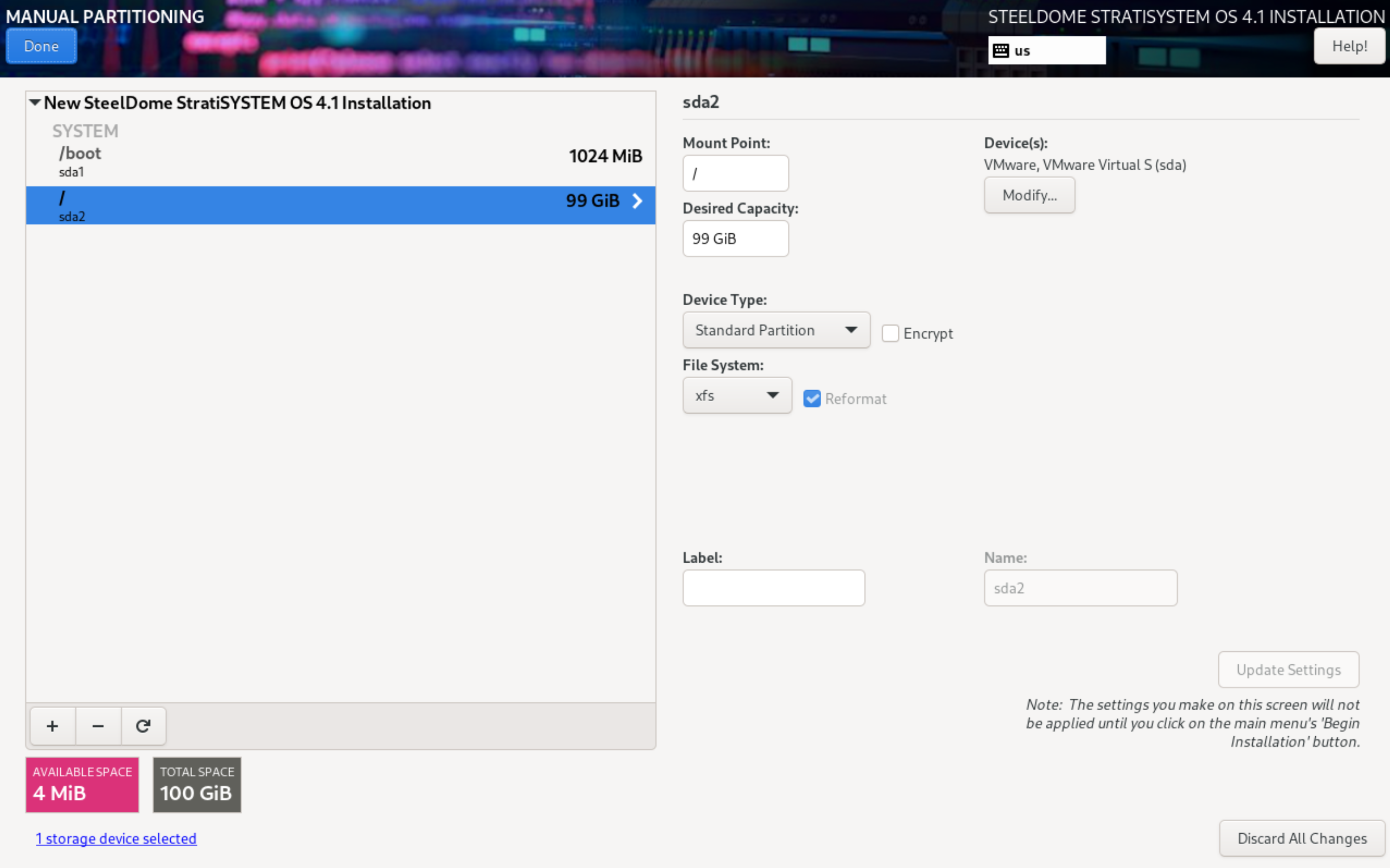
Task: Click the reload storage configuration icon
Action: coord(143,726)
